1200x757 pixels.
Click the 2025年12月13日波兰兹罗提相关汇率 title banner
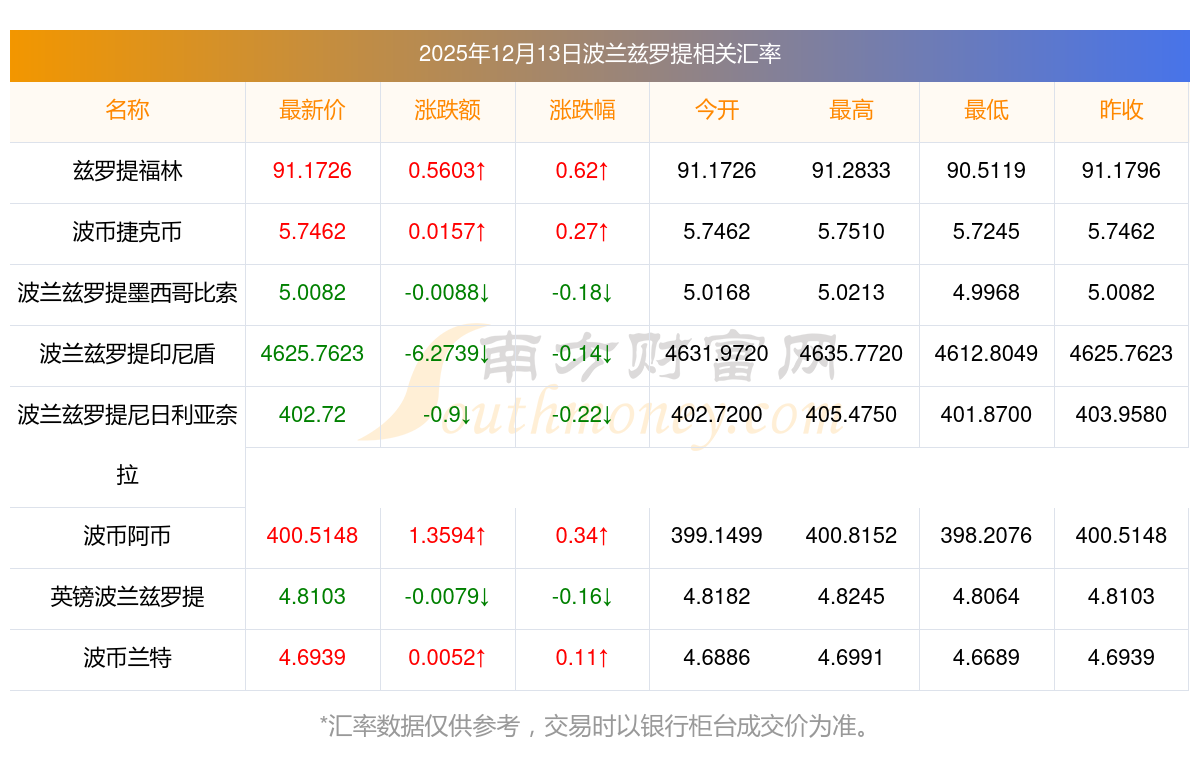click(600, 54)
